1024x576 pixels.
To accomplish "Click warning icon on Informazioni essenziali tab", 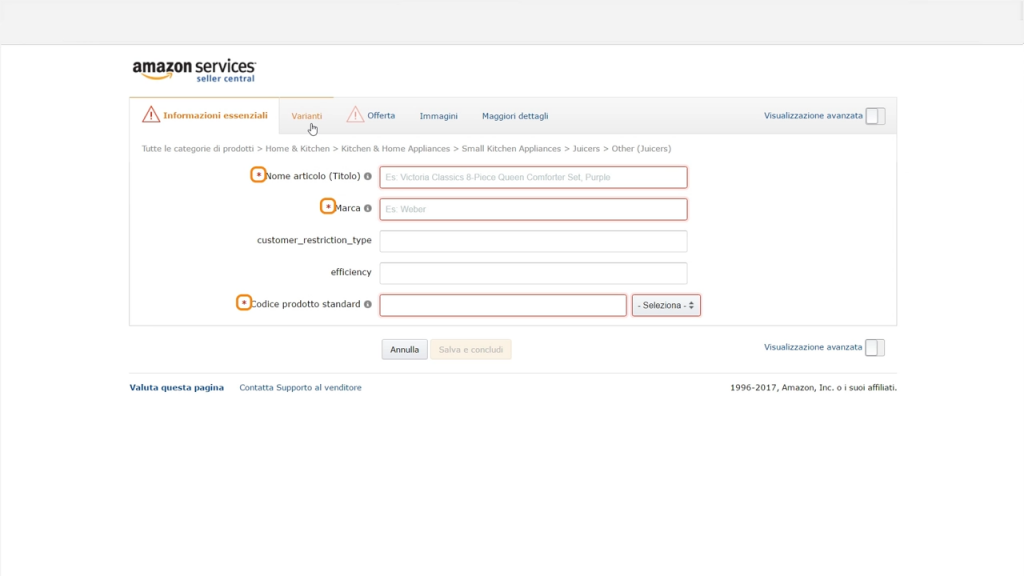I will 151,115.
